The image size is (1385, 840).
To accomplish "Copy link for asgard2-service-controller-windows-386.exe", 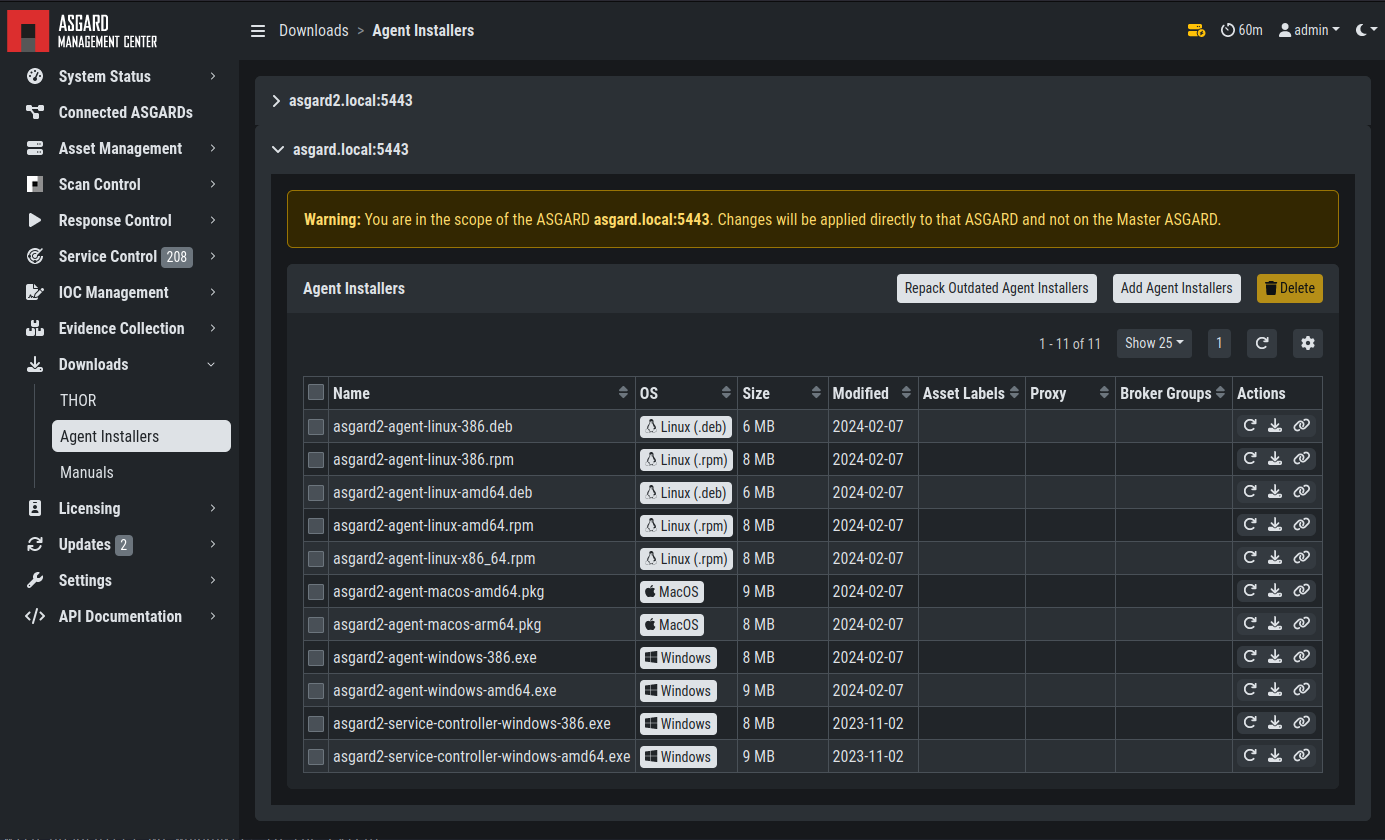I will pos(1301,723).
